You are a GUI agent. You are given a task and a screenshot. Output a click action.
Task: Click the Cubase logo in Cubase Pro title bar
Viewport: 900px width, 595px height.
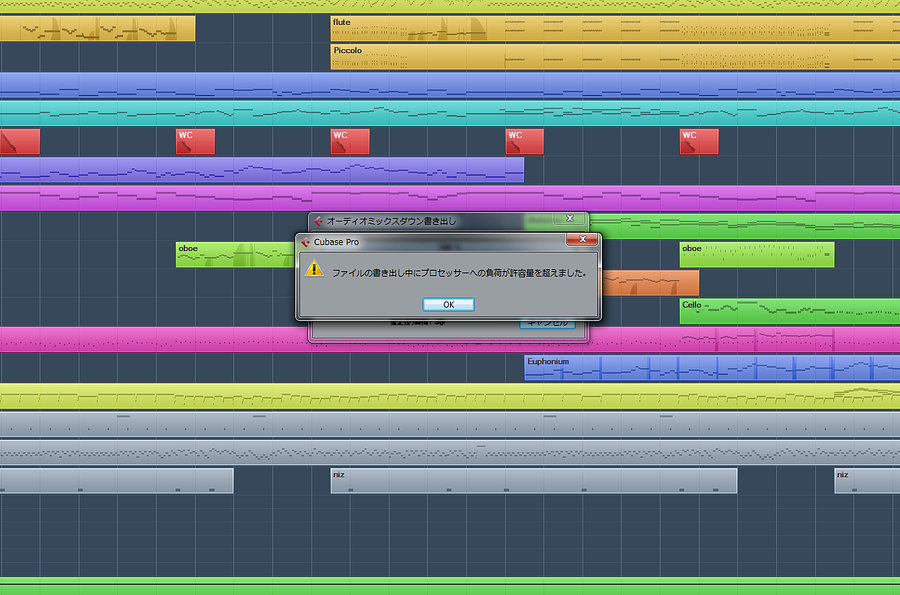[306, 242]
